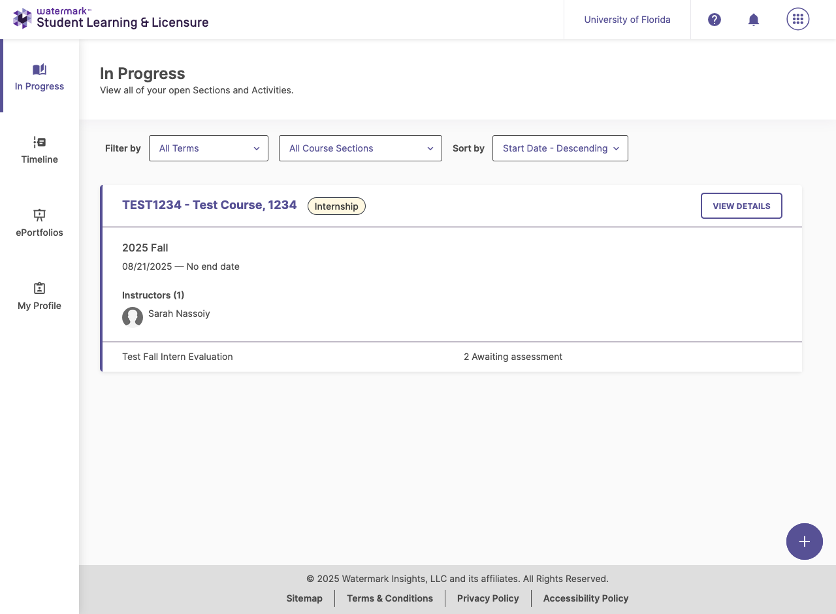Open the apps grid launcher icon

[798, 19]
